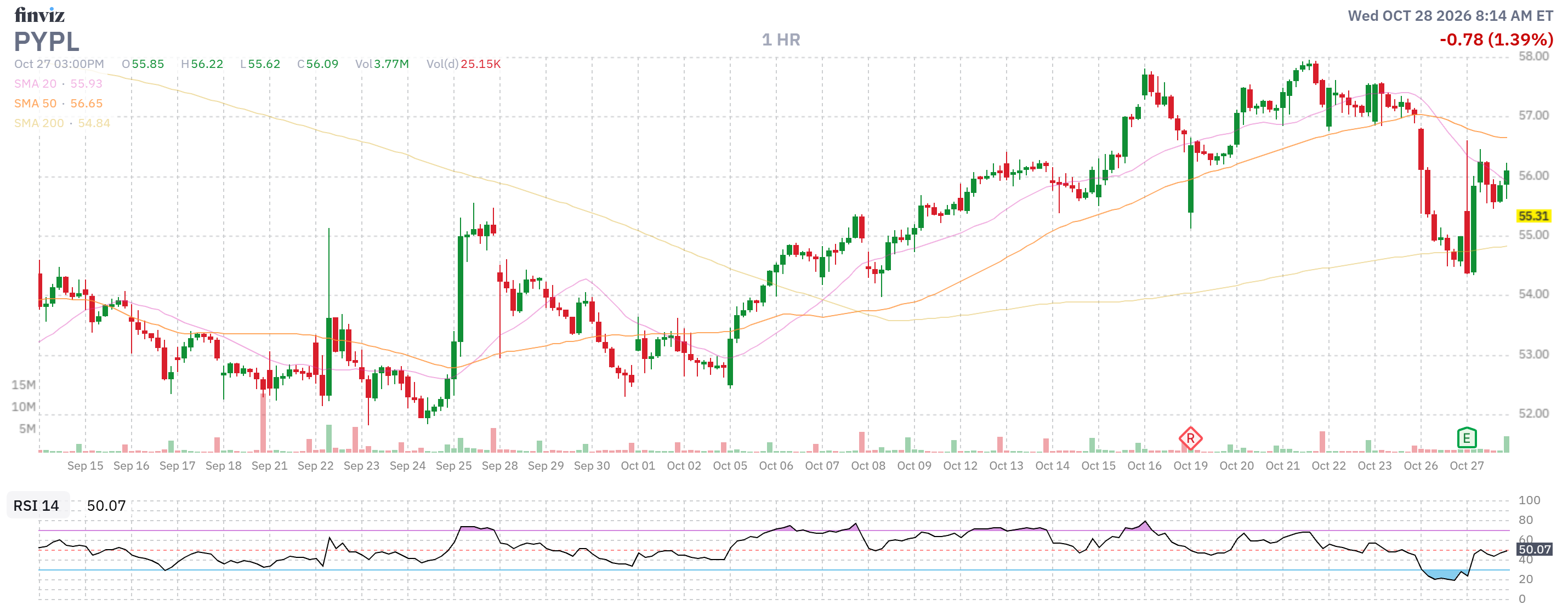Click the 5M volume axis label
The width and height of the screenshot is (1568, 616).
(27, 429)
